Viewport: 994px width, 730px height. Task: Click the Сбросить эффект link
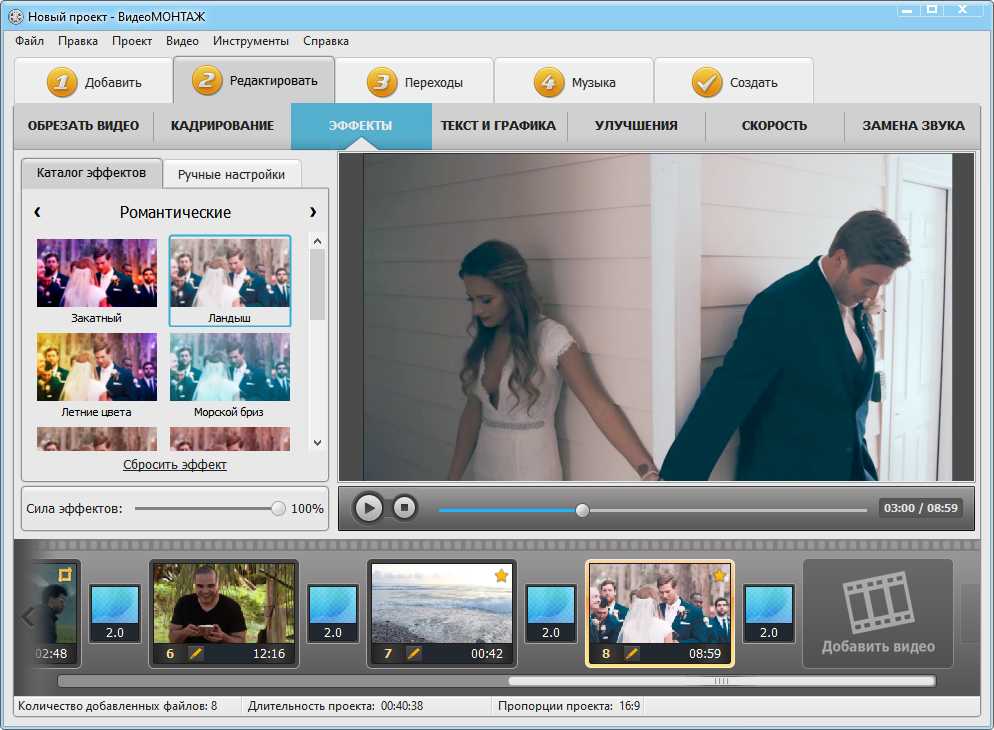click(174, 464)
